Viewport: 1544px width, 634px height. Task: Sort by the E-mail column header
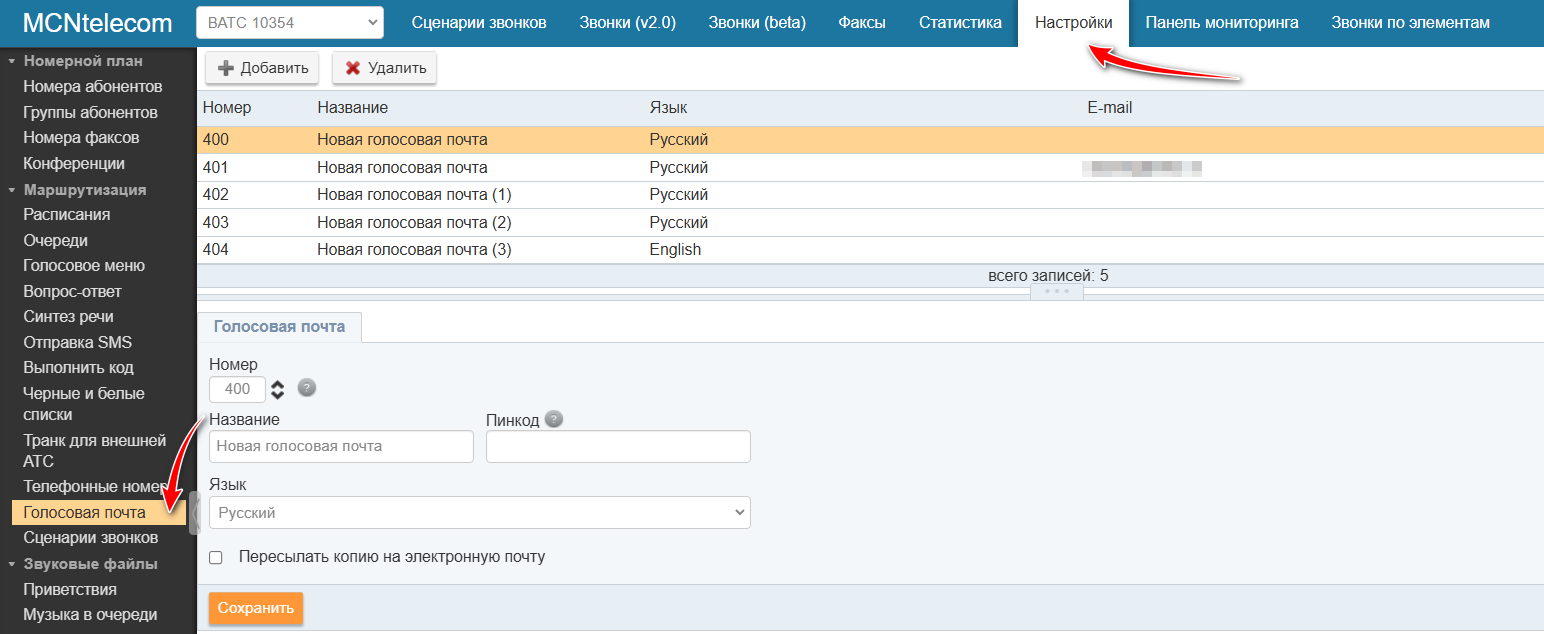click(x=1109, y=107)
